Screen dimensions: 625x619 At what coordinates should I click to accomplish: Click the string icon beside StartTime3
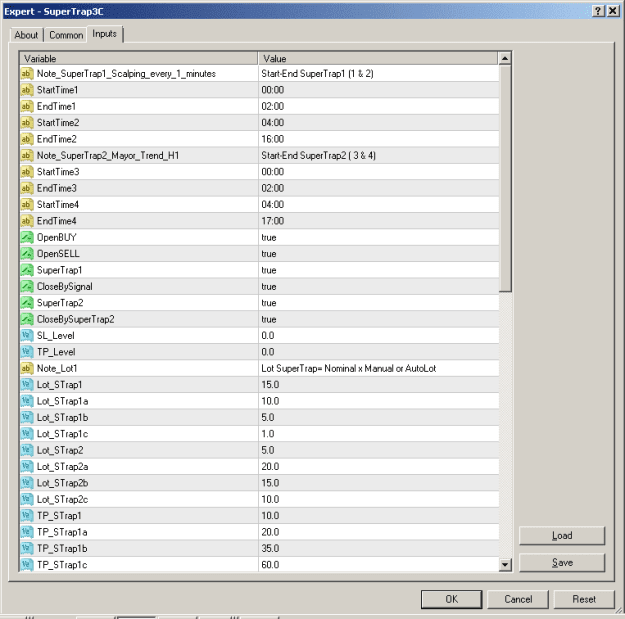tap(27, 172)
